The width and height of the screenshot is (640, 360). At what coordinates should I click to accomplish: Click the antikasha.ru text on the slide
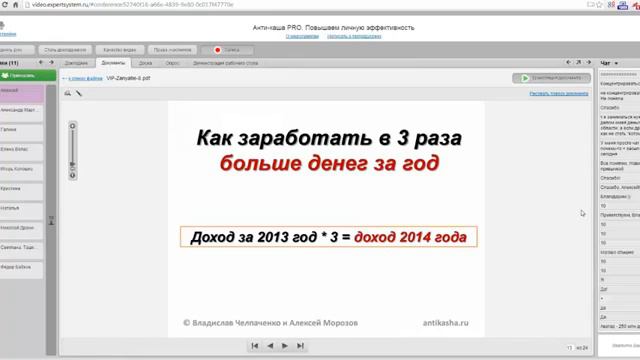pyautogui.click(x=446, y=323)
